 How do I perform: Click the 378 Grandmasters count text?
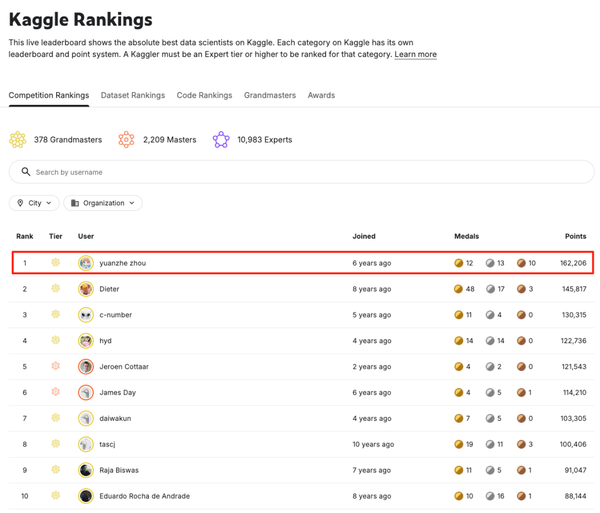click(68, 140)
